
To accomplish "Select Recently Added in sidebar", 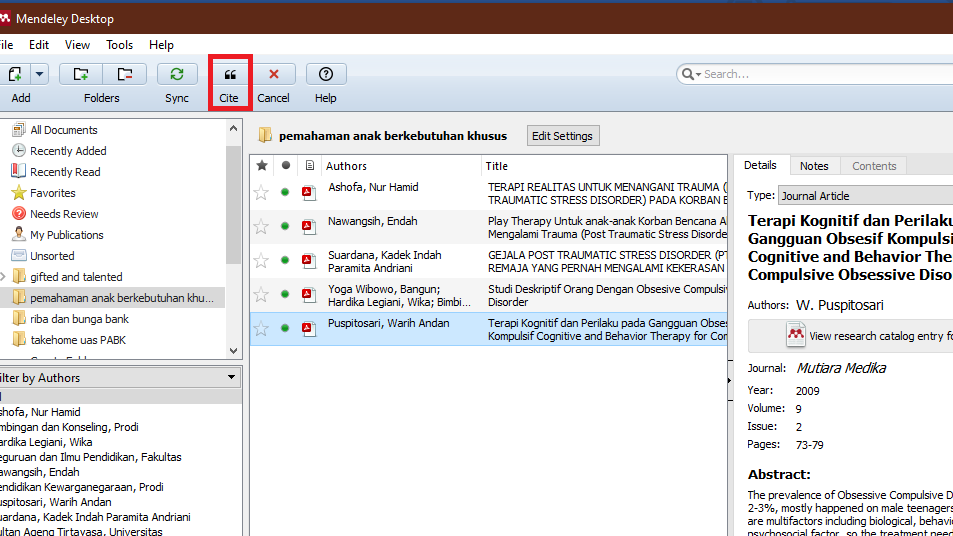I will point(68,151).
